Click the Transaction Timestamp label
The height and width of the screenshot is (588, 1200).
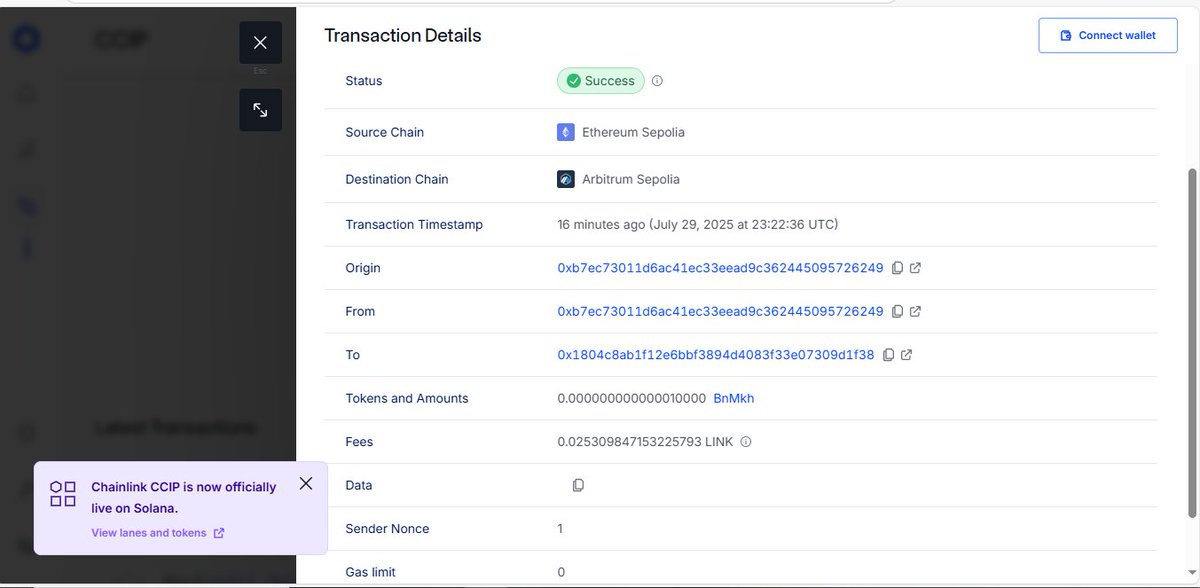point(414,224)
